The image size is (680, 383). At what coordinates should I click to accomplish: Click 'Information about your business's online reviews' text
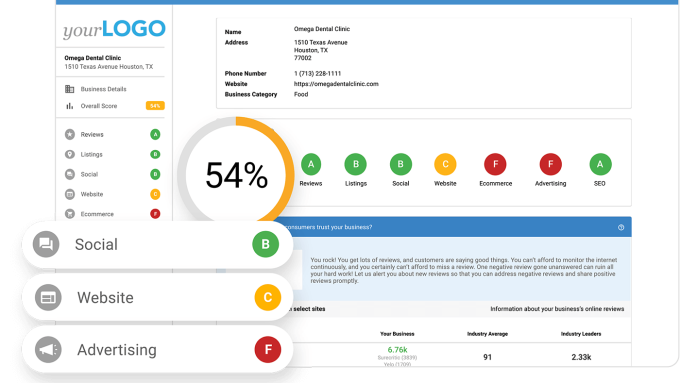(557, 309)
